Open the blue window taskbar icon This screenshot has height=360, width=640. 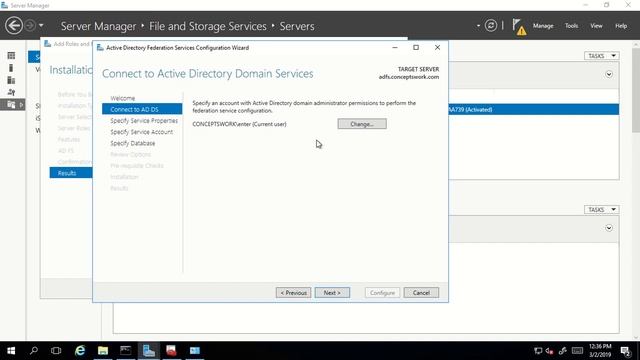(x=195, y=351)
